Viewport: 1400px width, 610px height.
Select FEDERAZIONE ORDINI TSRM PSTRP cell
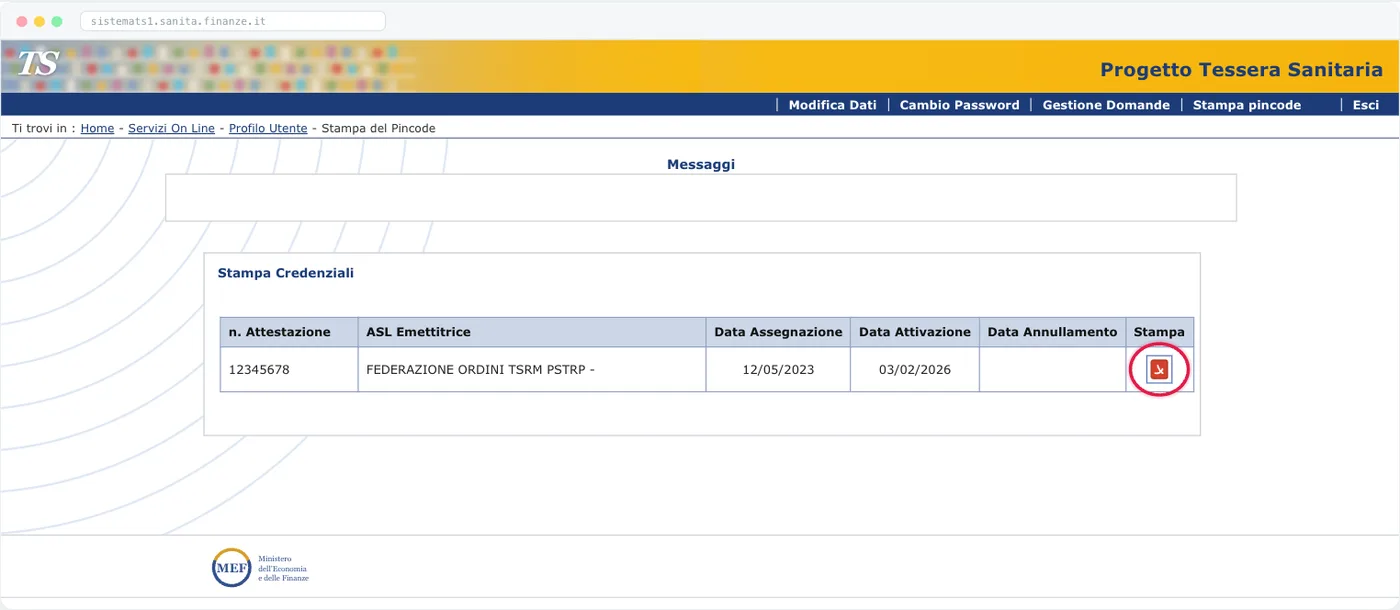pos(531,369)
